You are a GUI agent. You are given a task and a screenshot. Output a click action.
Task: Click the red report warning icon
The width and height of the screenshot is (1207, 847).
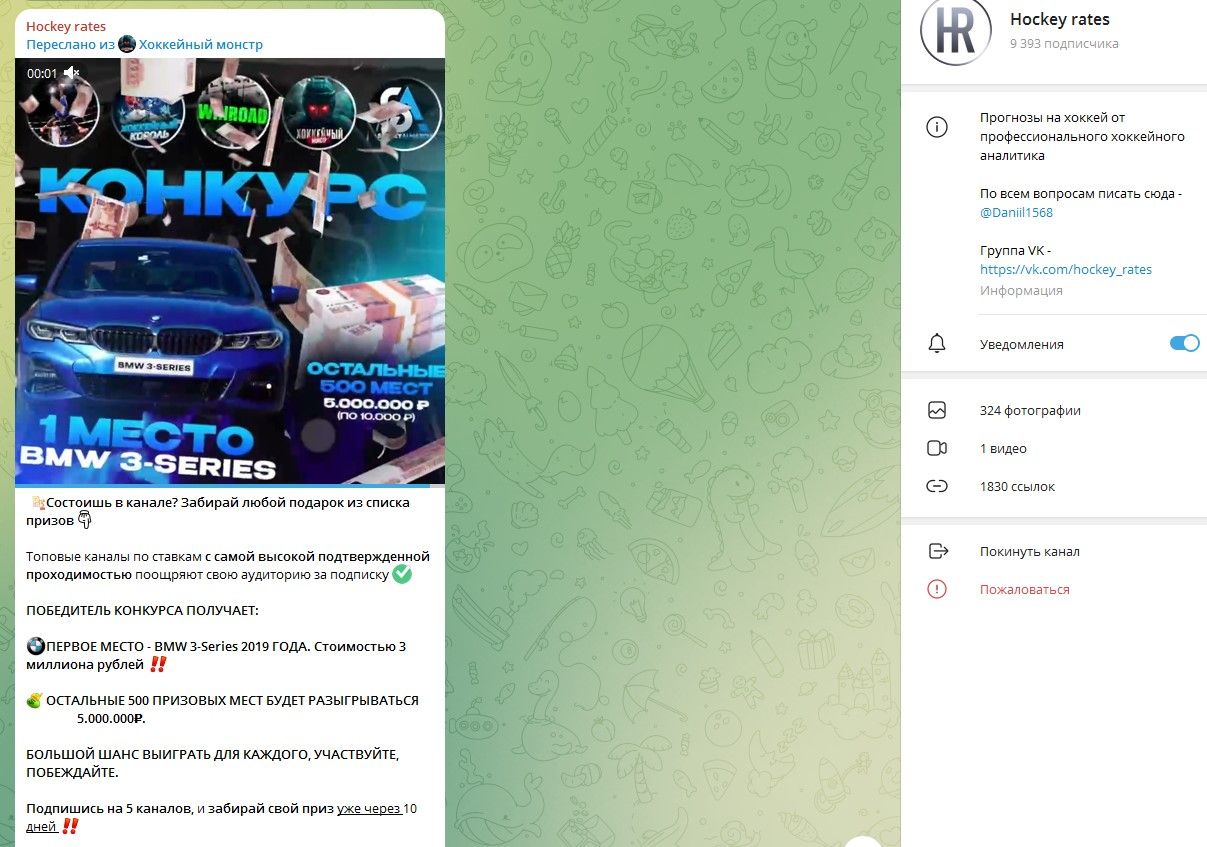(x=937, y=589)
